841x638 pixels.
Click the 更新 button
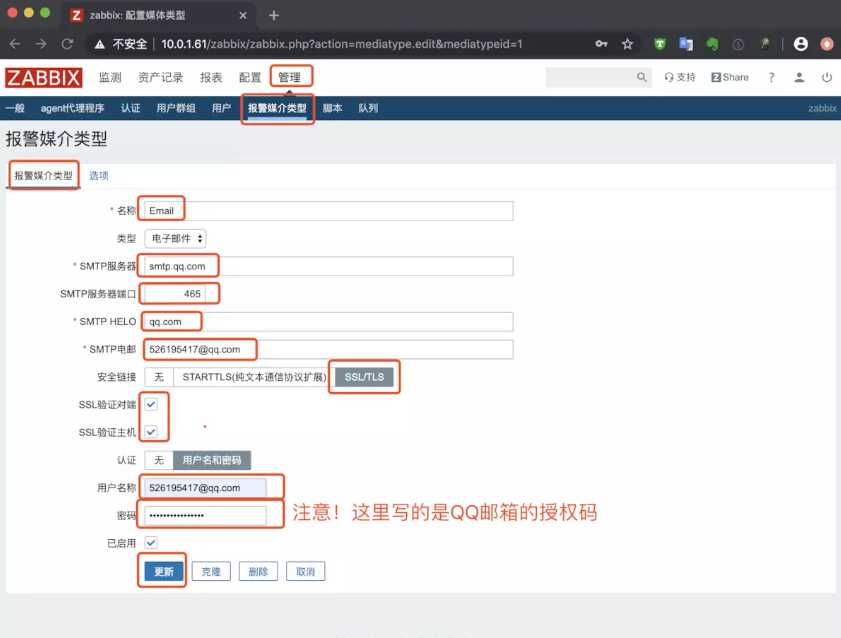(x=164, y=572)
